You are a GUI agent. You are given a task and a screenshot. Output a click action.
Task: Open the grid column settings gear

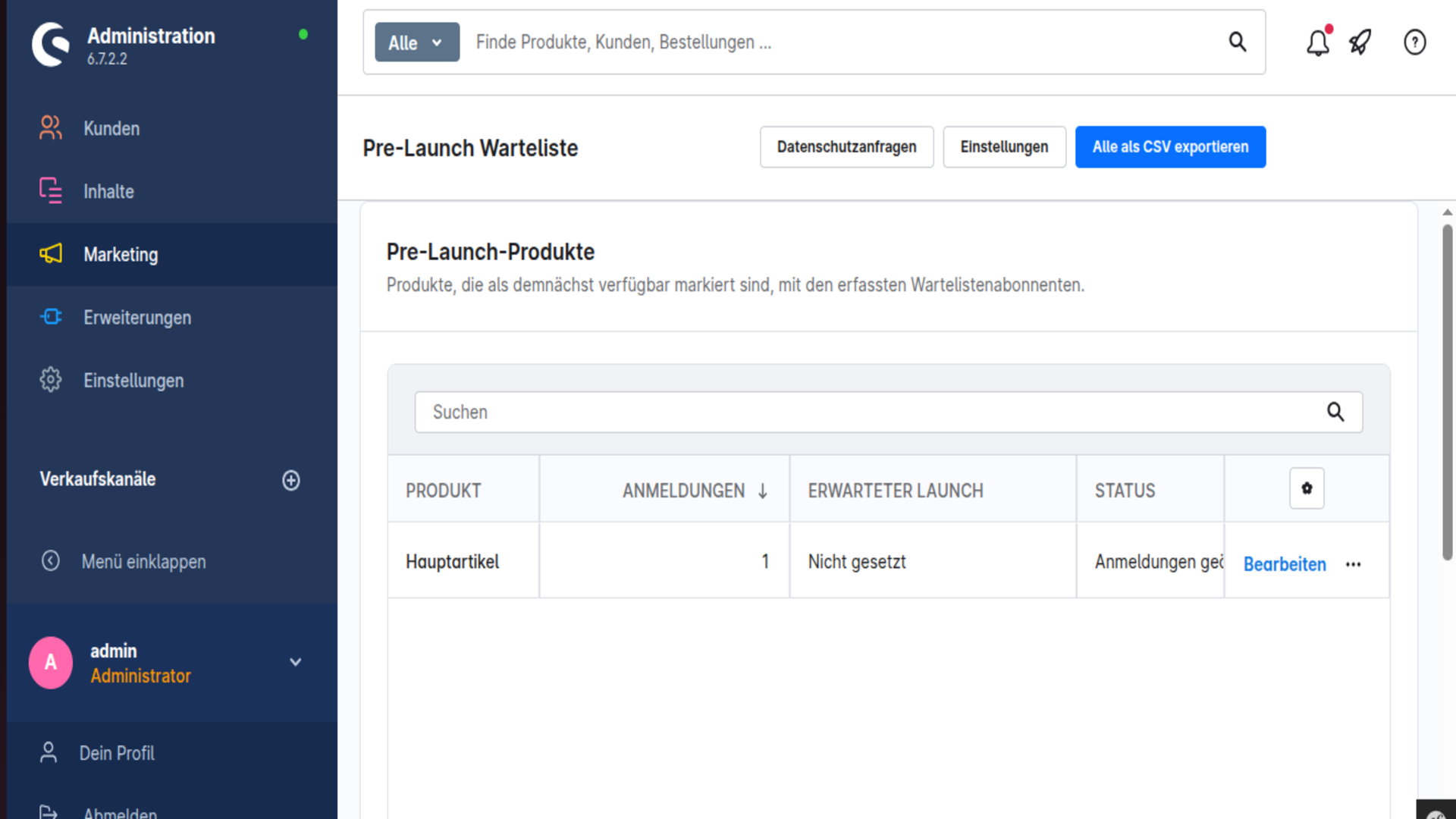(x=1307, y=488)
